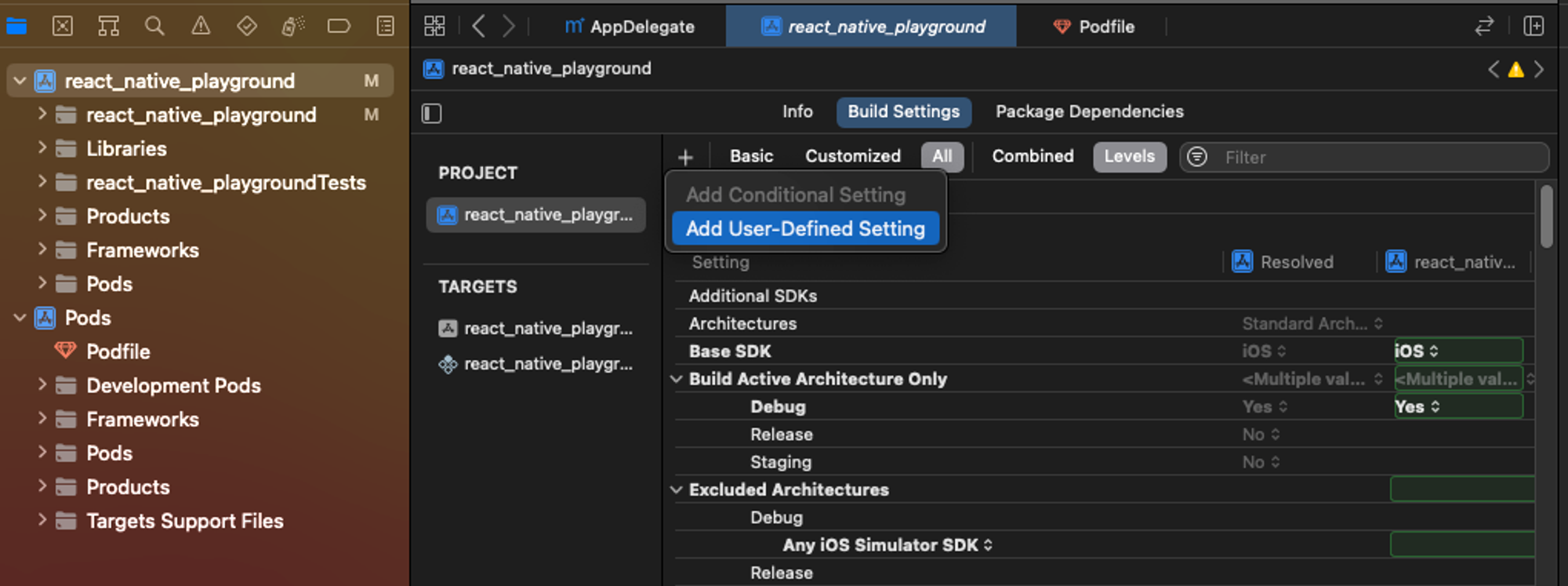
Task: Toggle the project and targets list sidebar
Action: [x=432, y=114]
